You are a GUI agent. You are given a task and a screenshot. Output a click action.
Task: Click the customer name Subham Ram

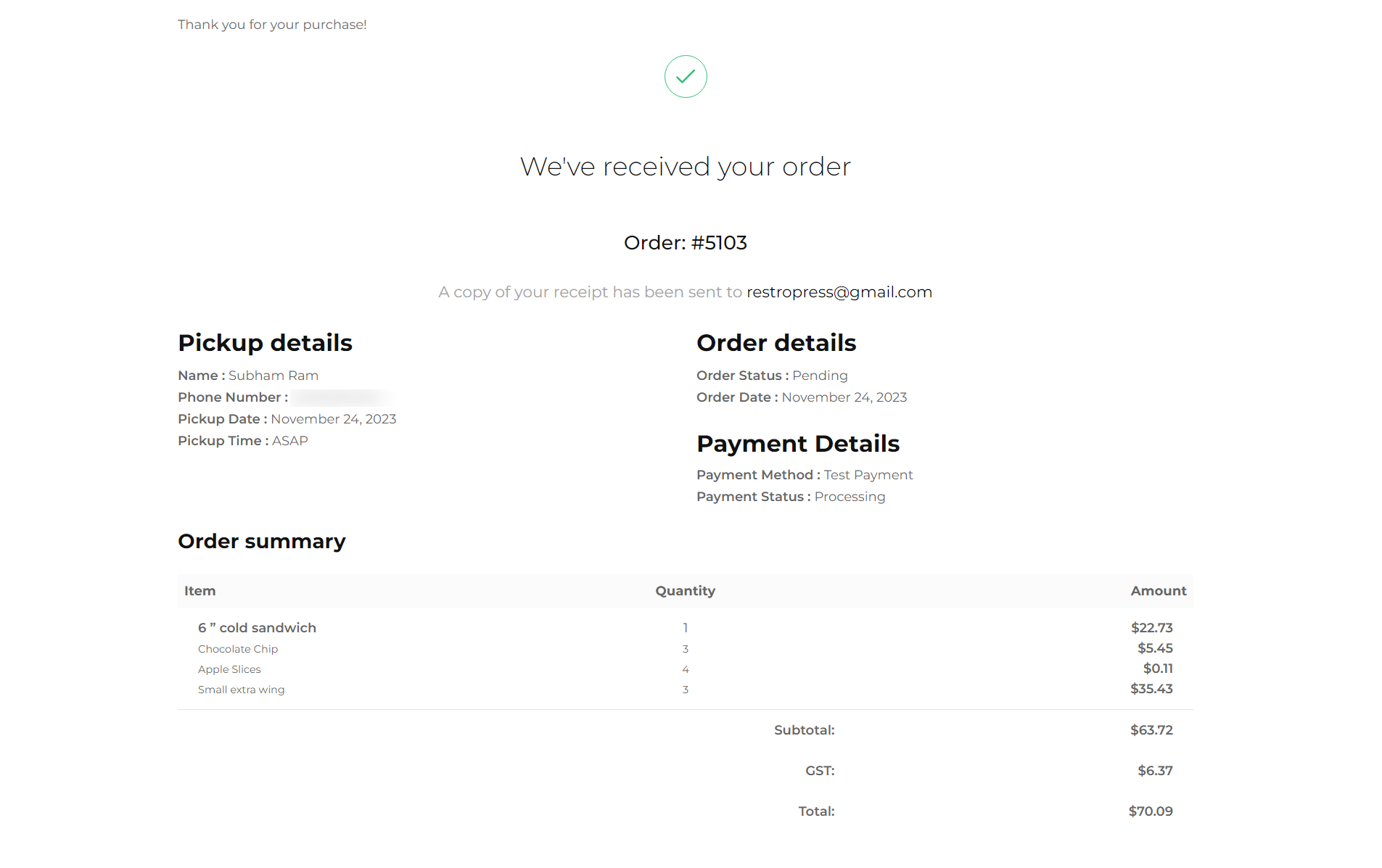tap(273, 376)
